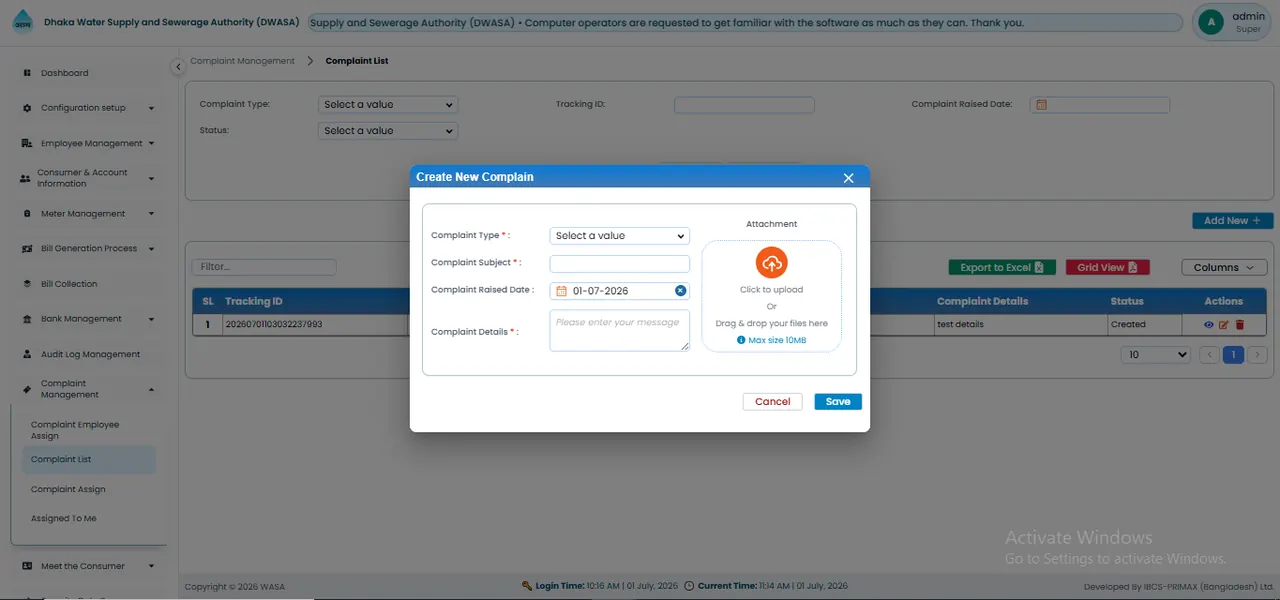Expand Meter Management menu
1280x600 pixels.
[89, 214]
